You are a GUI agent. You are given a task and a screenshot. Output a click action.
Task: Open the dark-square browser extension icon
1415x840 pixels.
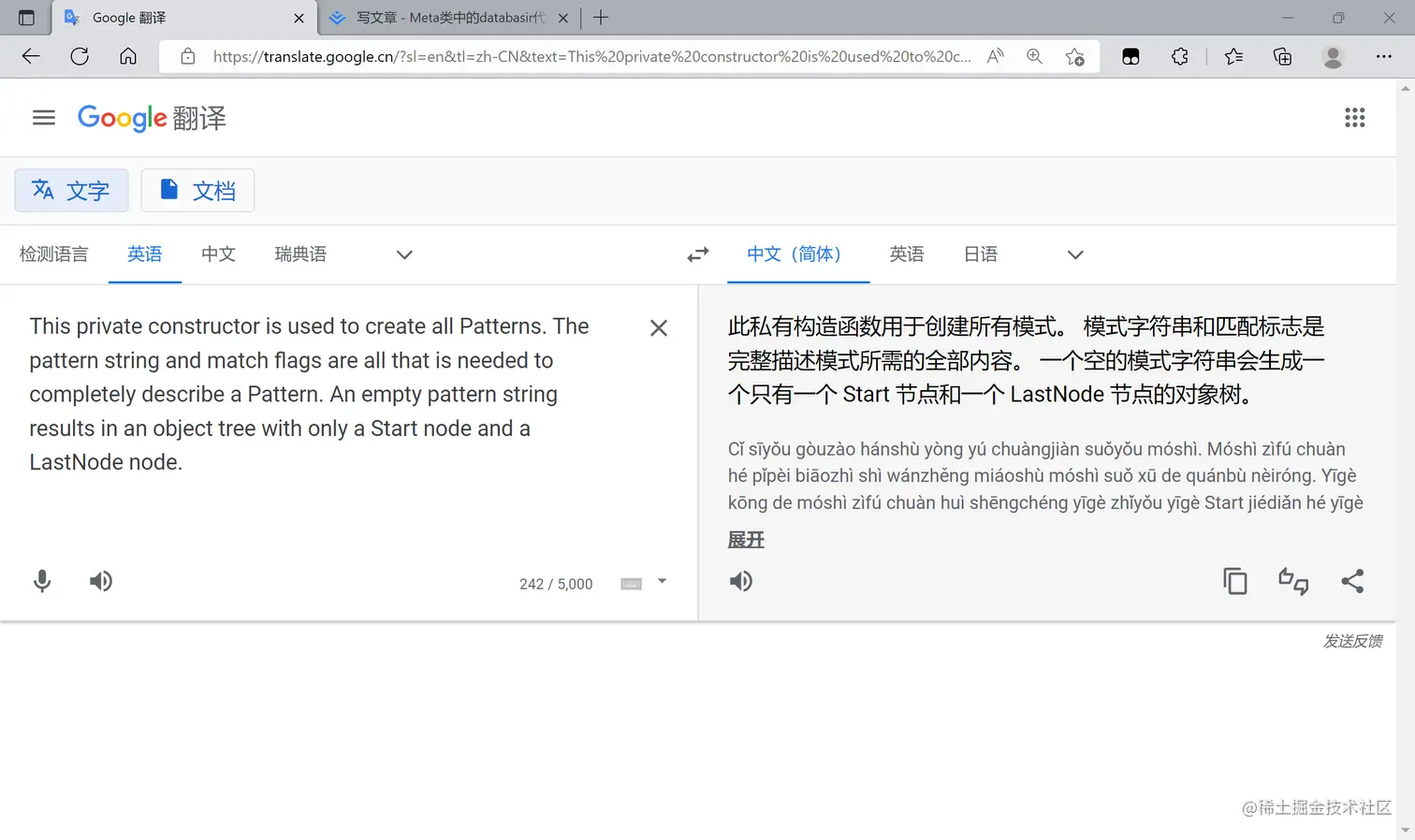(1131, 56)
